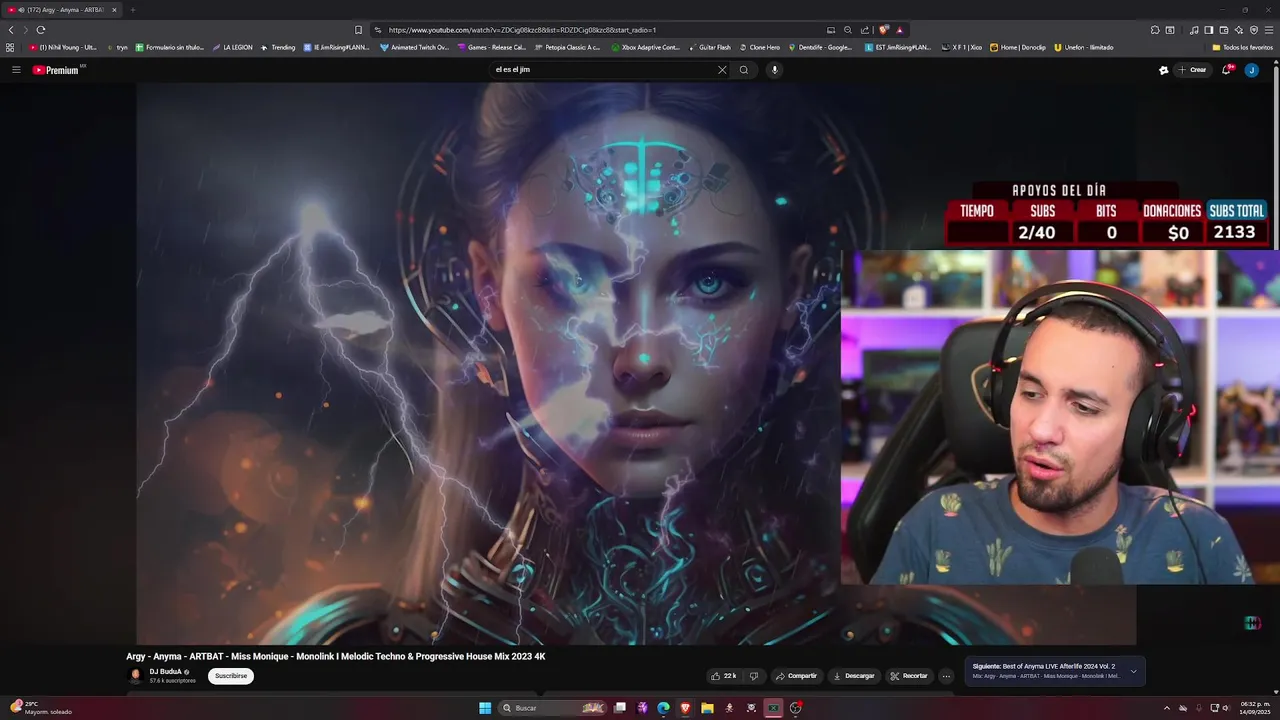This screenshot has width=1280, height=720.
Task: Open a new browser tab
Action: point(132,10)
